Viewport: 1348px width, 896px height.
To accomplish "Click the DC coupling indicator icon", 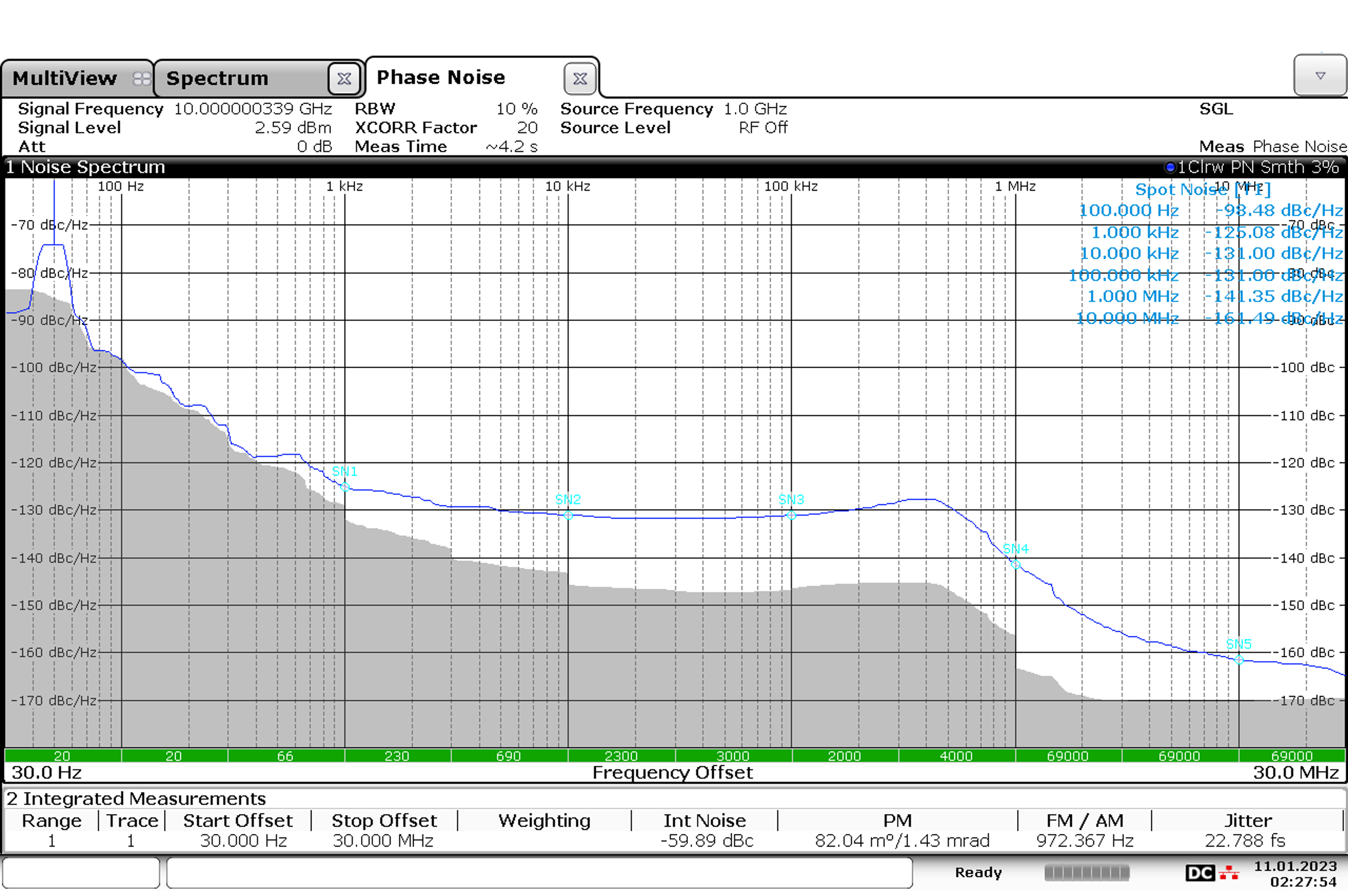I will [x=1199, y=872].
